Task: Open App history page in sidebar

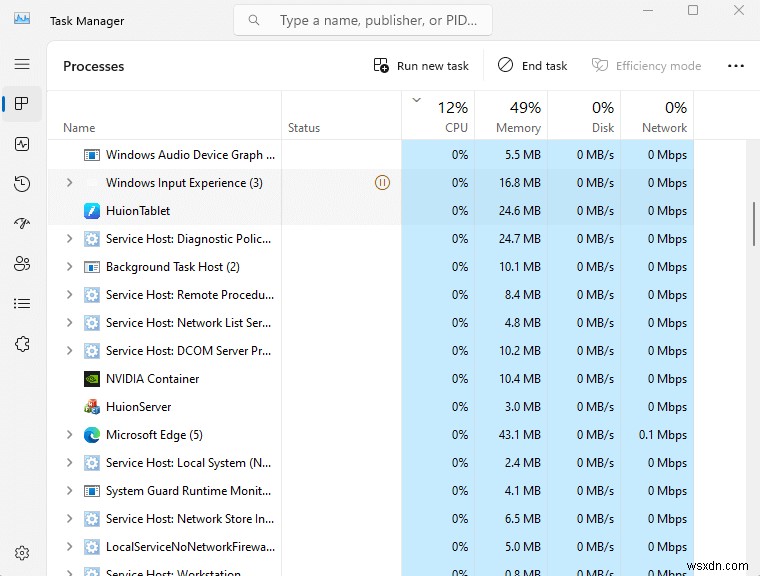Action: pos(22,184)
